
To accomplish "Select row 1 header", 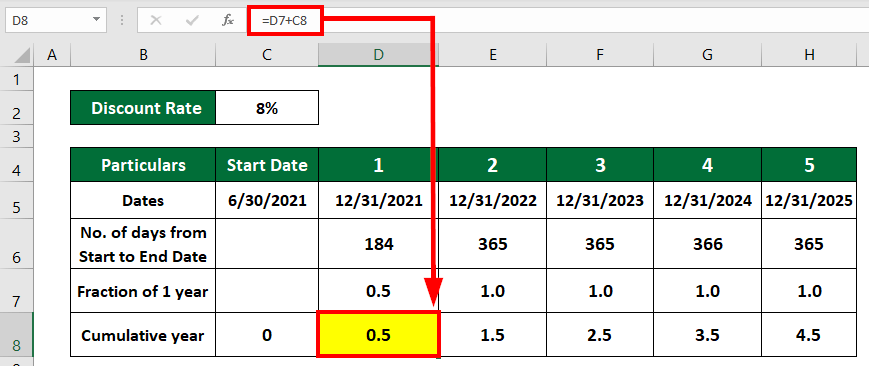I will coord(17,79).
